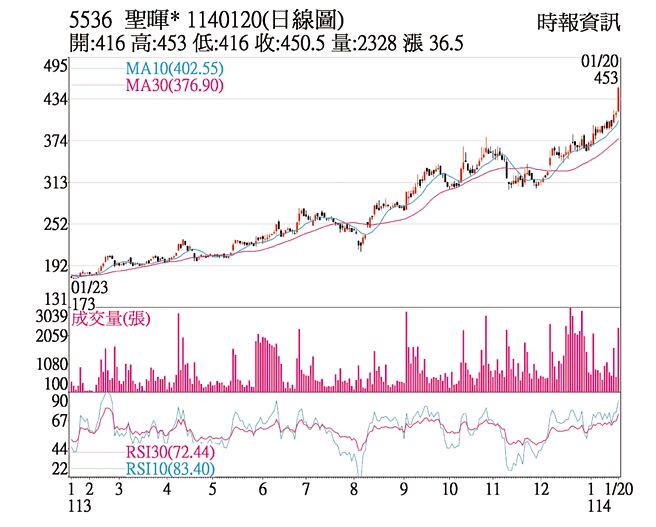656x527 pixels.
Task: Click the MA30(376.90) legend label
Action: (x=175, y=86)
